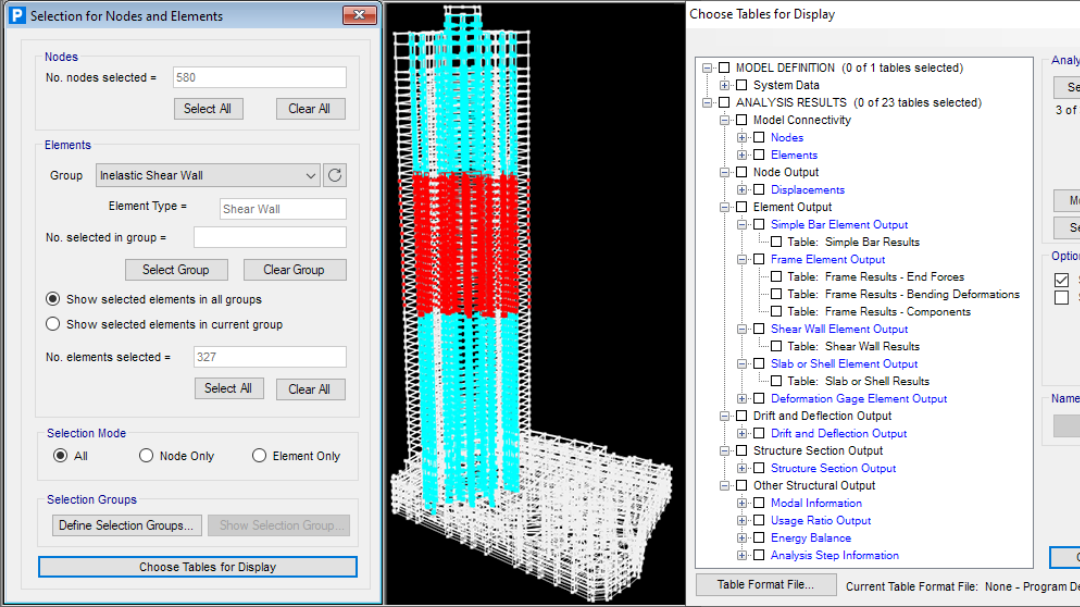Collapse the Element Output tree branch
The image size is (1080, 607).
[x=724, y=207]
